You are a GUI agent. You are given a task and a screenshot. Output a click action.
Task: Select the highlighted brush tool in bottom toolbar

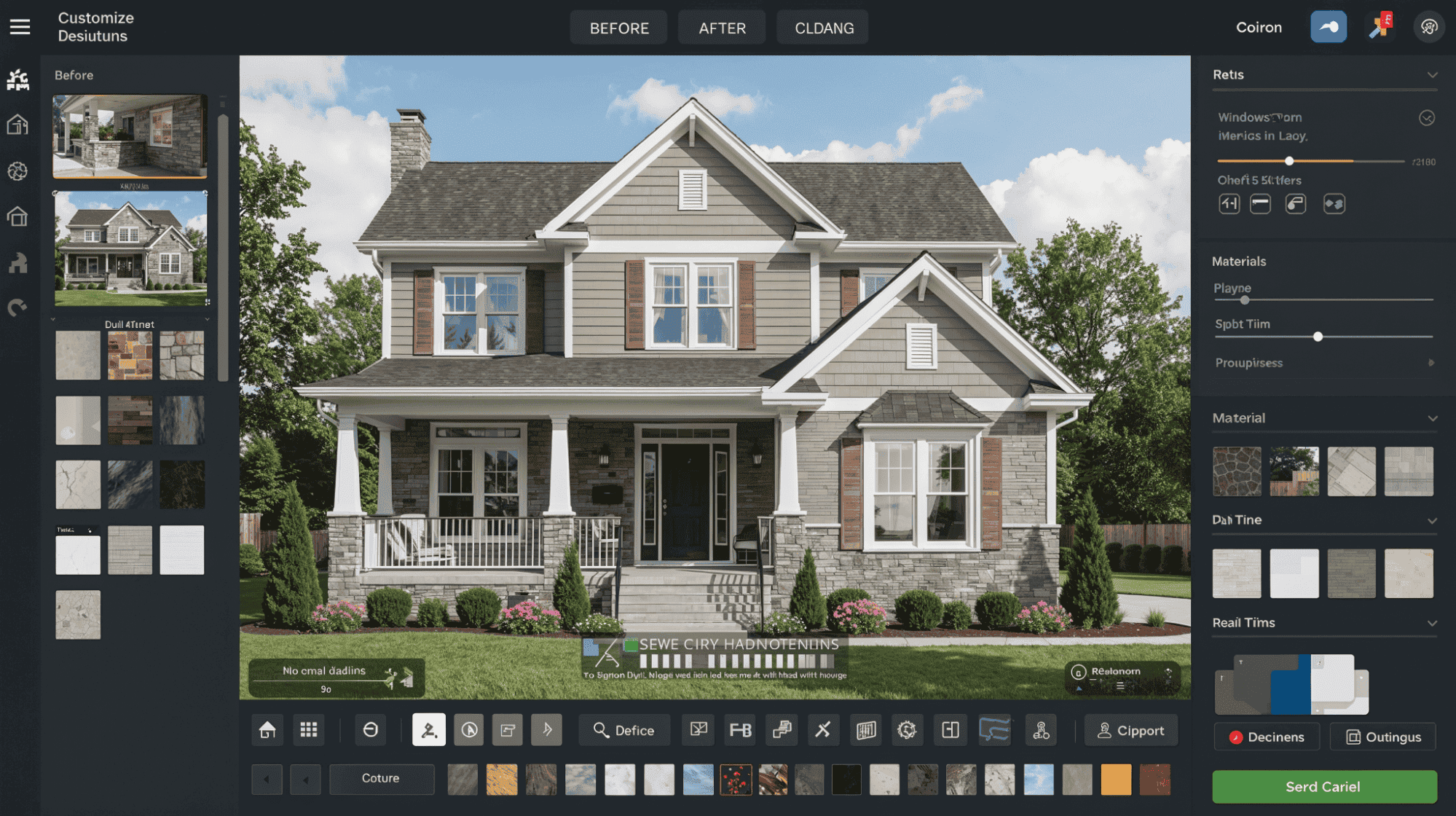pos(429,729)
